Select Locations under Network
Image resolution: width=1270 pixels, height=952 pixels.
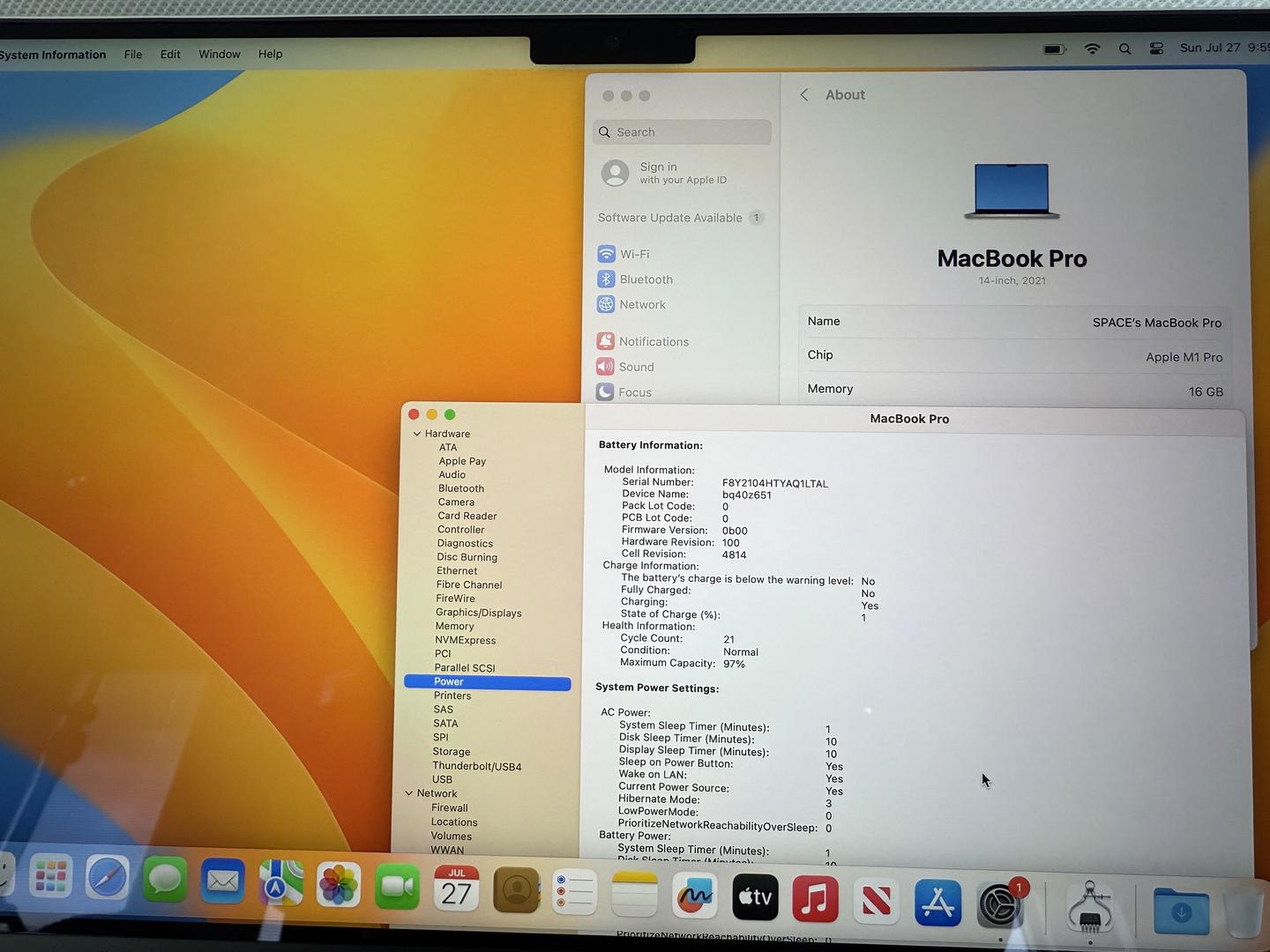(454, 822)
